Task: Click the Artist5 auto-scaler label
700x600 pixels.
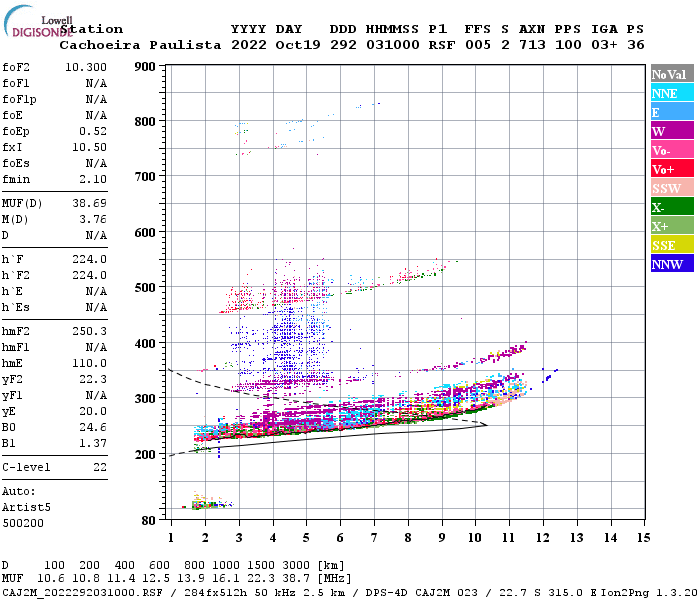Action: 26,508
